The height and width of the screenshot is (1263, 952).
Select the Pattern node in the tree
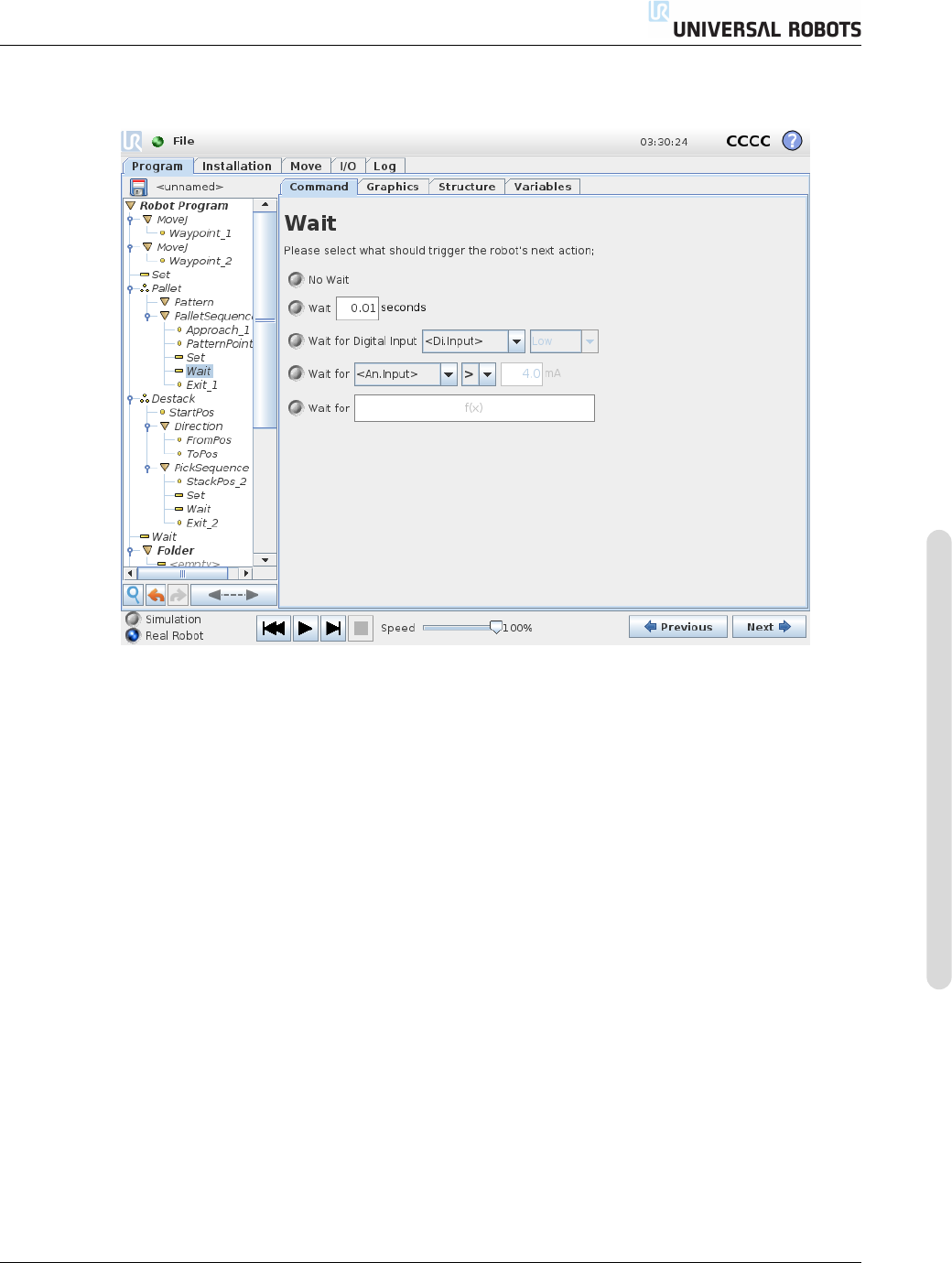click(x=194, y=302)
